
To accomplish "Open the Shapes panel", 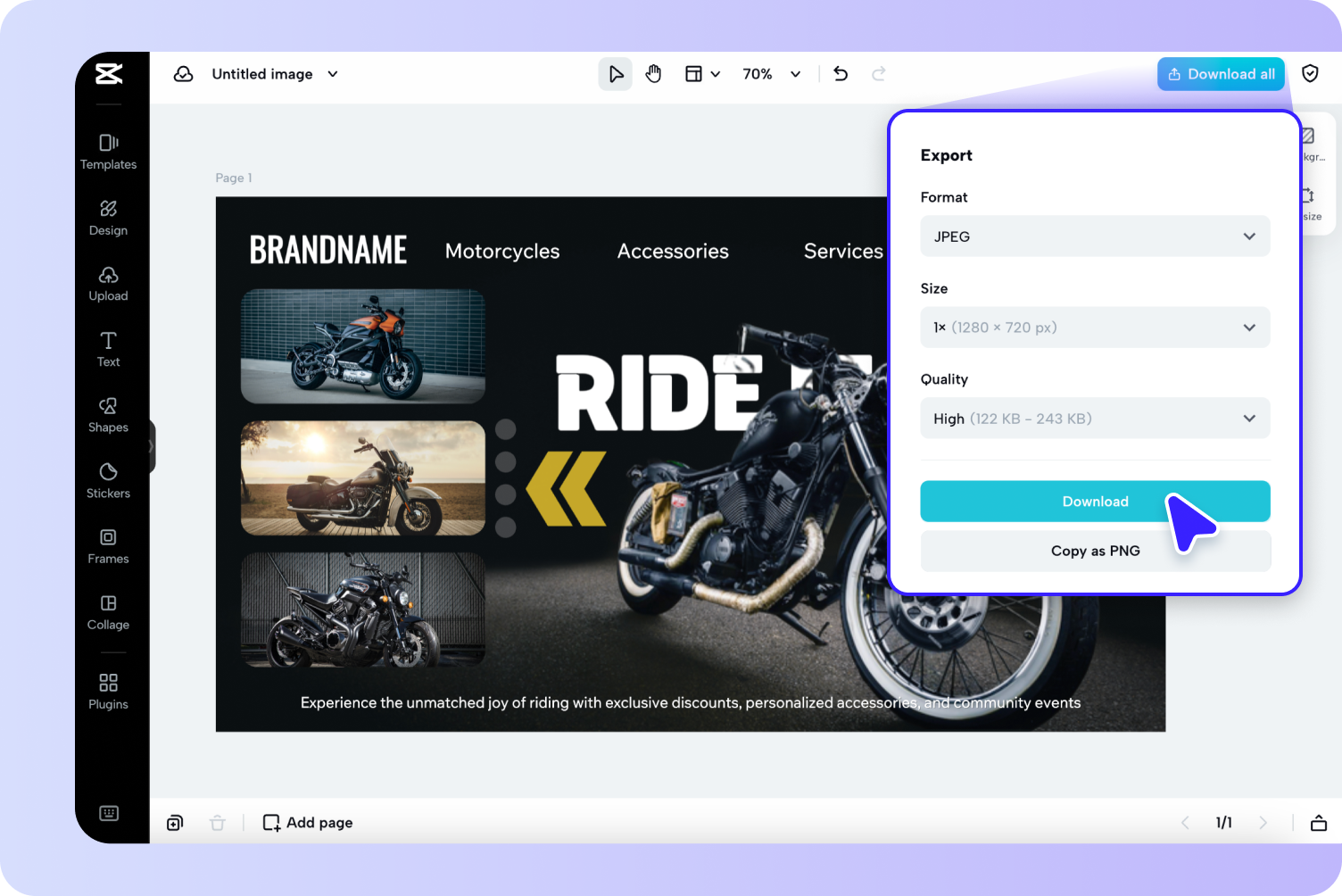I will (108, 413).
